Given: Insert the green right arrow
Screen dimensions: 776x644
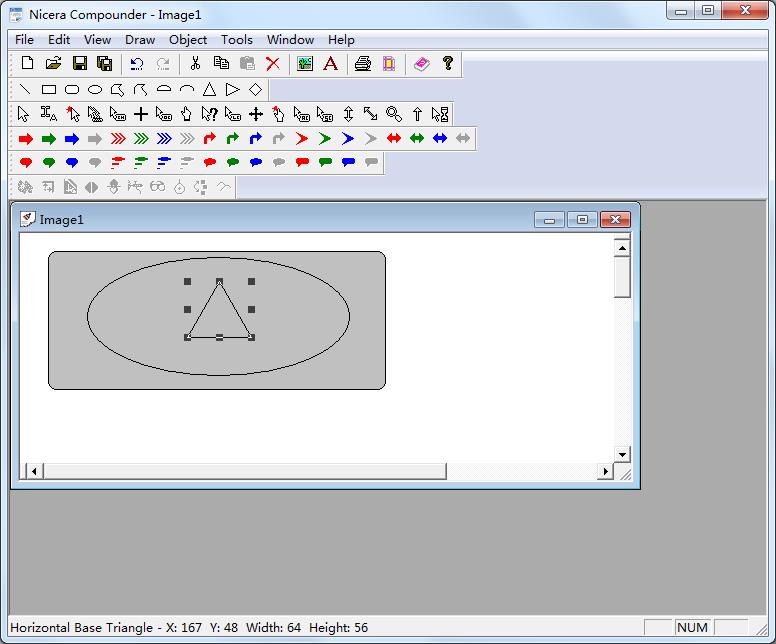Looking at the screenshot, I should [x=49, y=139].
